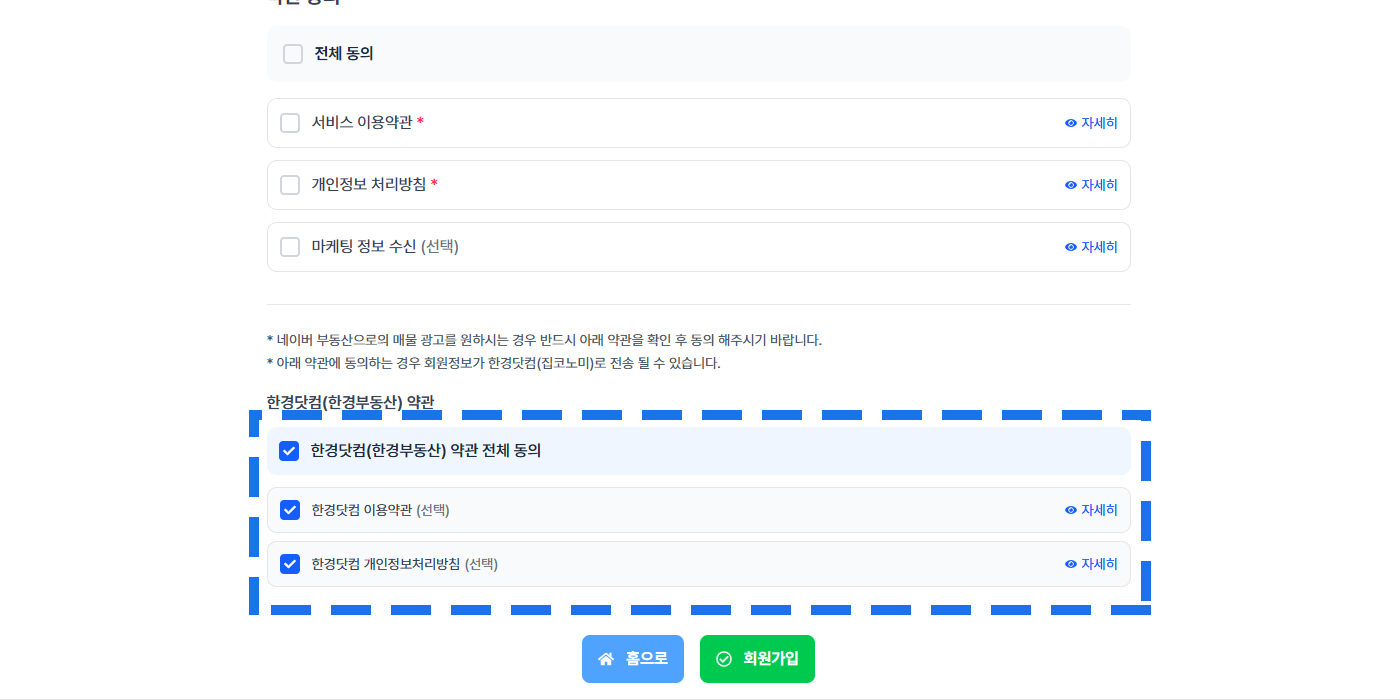
Task: Click the house icon in 홈으로 button
Action: click(x=606, y=659)
